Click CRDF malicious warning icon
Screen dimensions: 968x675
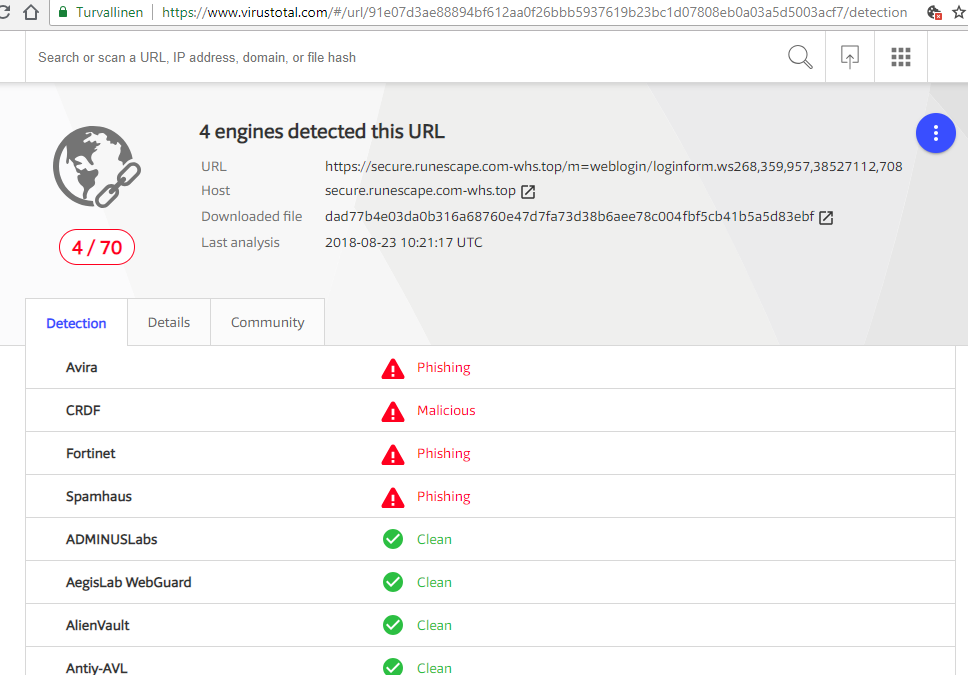393,411
